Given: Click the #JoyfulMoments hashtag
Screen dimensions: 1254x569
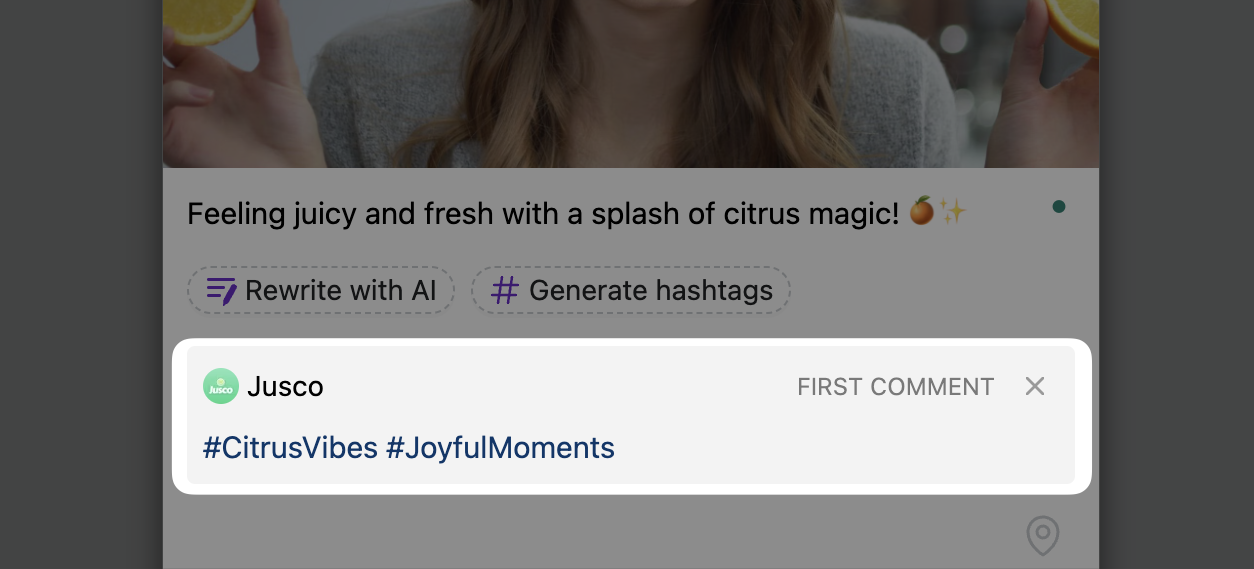Looking at the screenshot, I should [x=500, y=447].
